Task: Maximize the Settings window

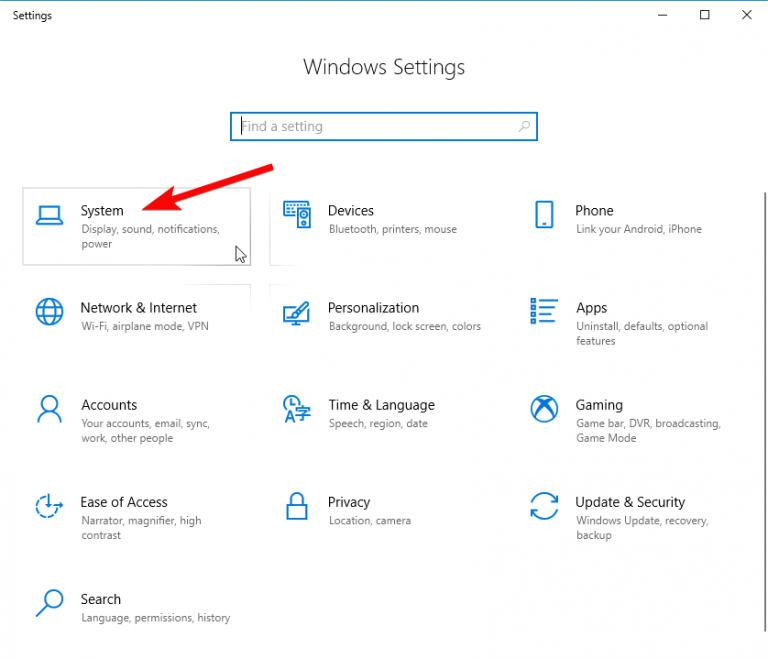Action: coord(705,15)
